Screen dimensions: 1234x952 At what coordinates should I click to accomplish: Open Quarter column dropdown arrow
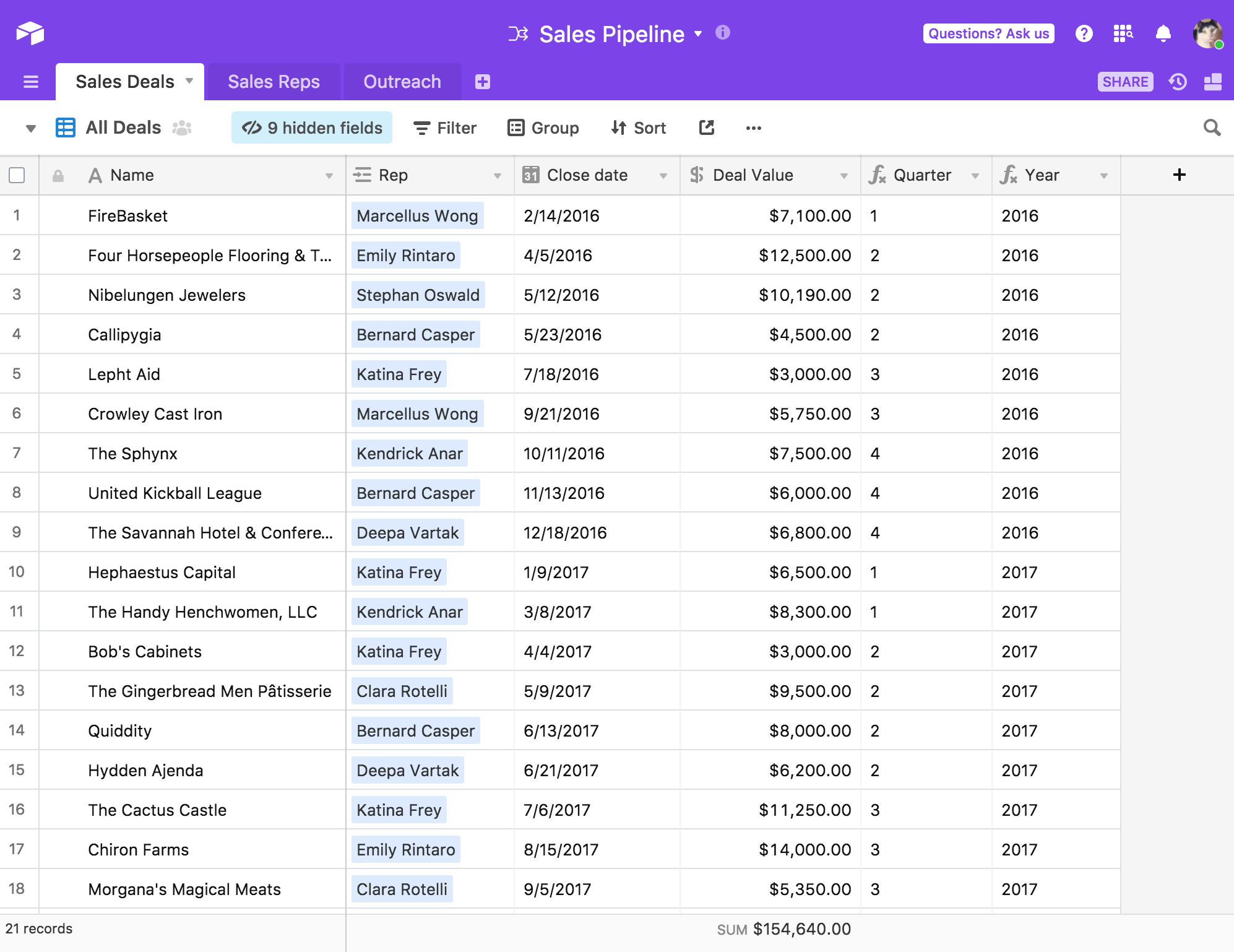[x=975, y=176]
